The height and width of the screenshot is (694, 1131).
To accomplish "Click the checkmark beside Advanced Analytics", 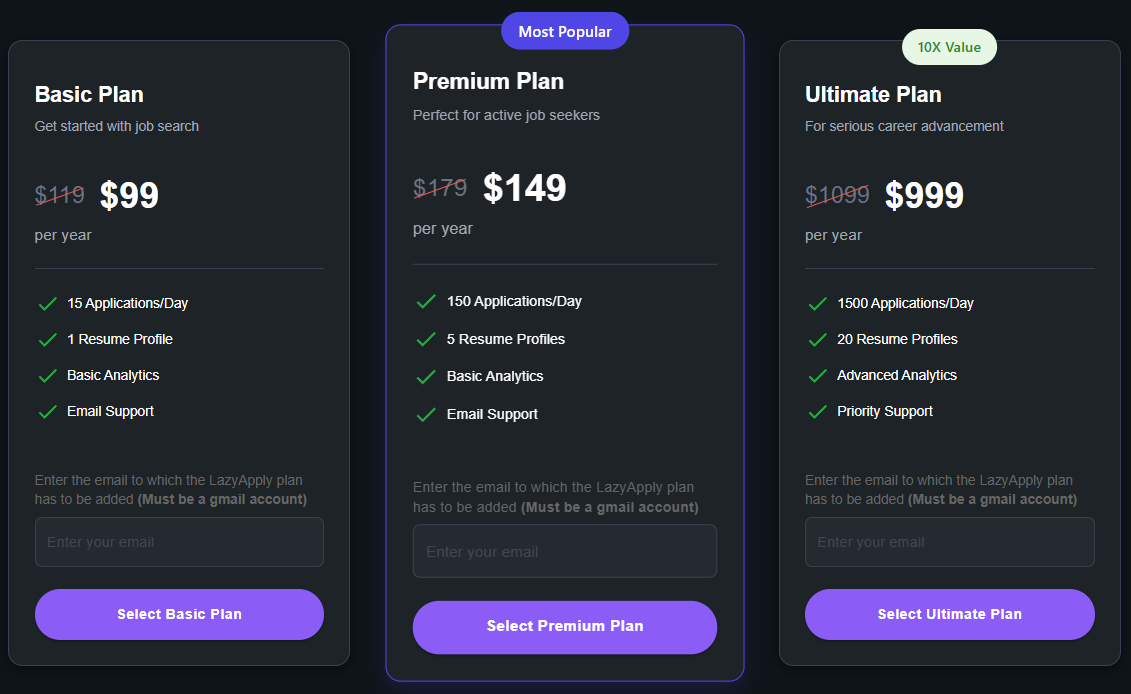I will tap(816, 375).
